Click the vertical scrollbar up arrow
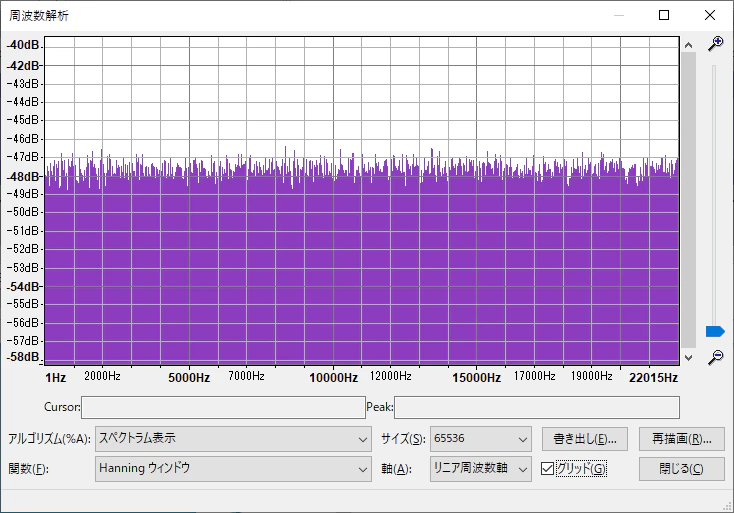The image size is (734, 513). (688, 45)
